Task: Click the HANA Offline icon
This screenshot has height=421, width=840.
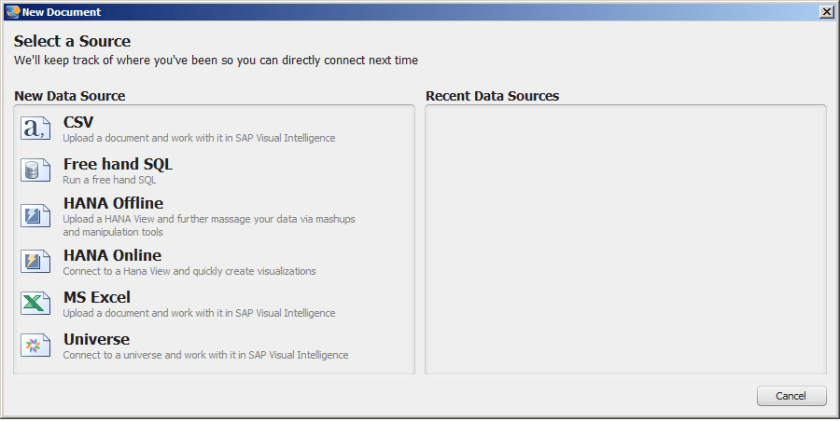Action: click(35, 216)
